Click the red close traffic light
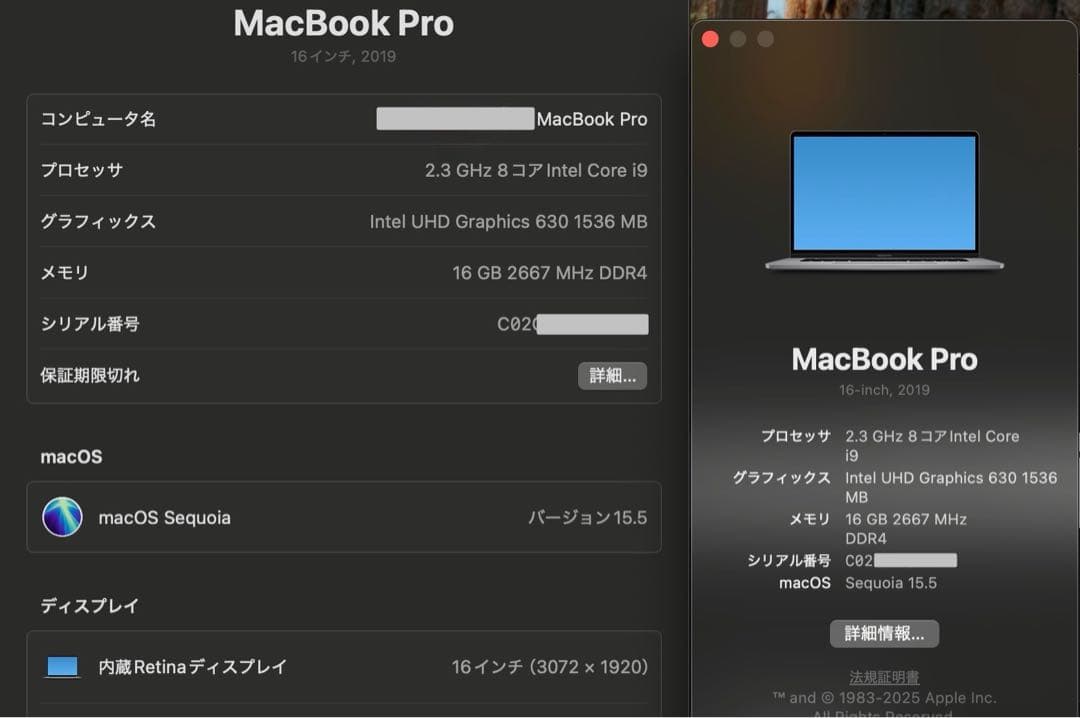 [x=710, y=38]
